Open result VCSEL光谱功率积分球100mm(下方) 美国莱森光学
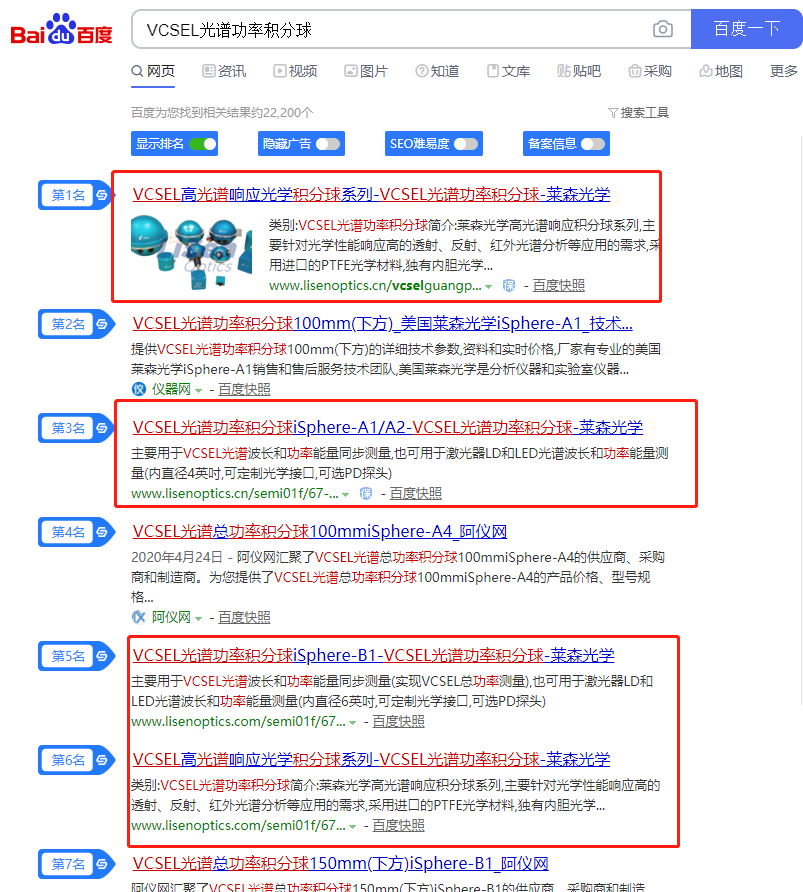803x892 pixels. click(383, 324)
